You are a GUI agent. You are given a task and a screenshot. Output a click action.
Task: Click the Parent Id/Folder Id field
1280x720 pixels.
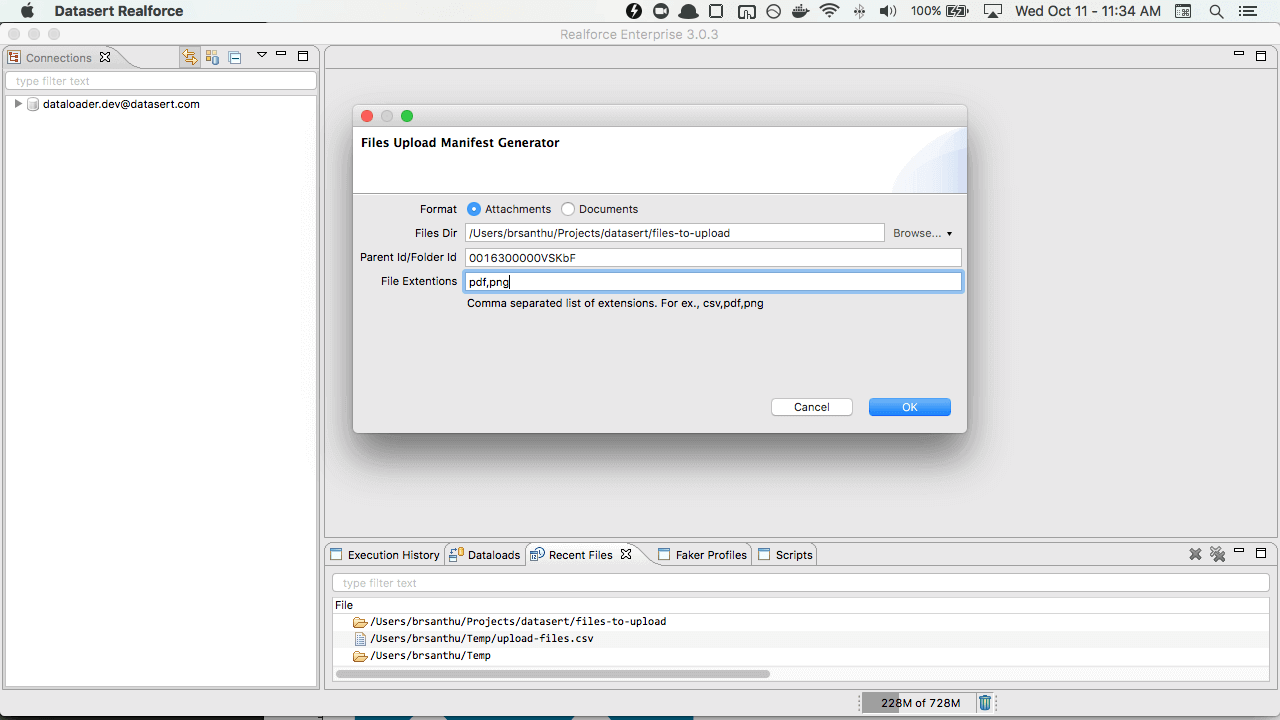click(713, 257)
